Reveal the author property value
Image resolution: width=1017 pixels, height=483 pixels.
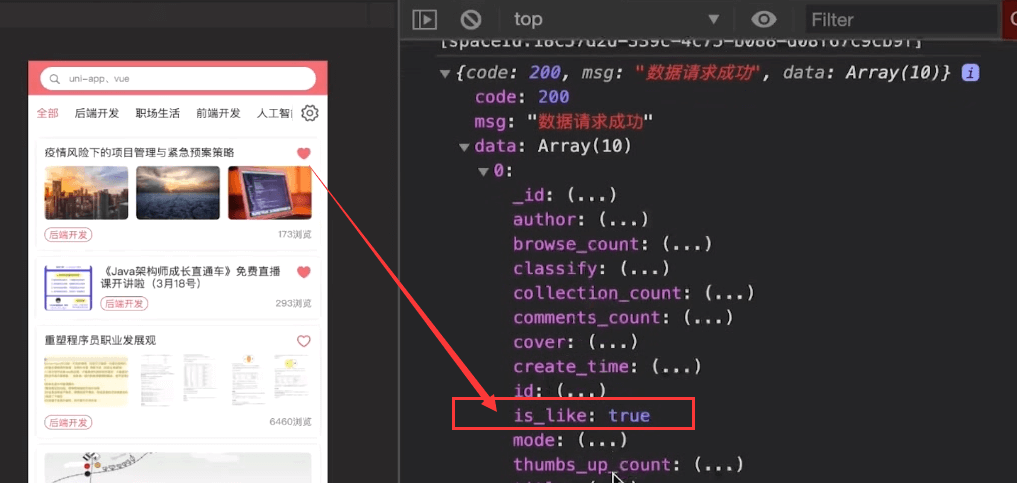click(623, 220)
